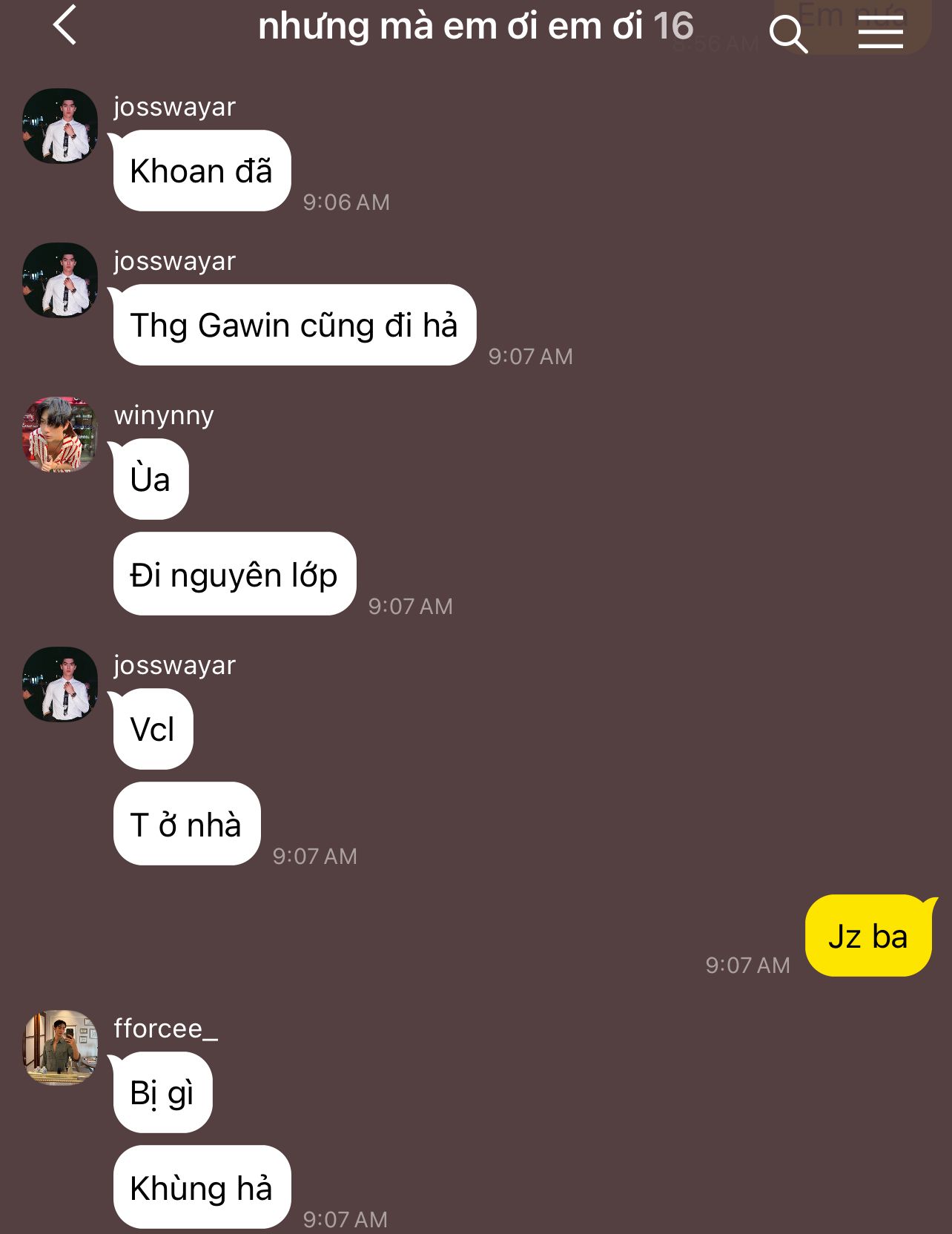Viewport: 952px width, 1234px height.
Task: Open chat search magnifier icon
Action: tap(787, 34)
